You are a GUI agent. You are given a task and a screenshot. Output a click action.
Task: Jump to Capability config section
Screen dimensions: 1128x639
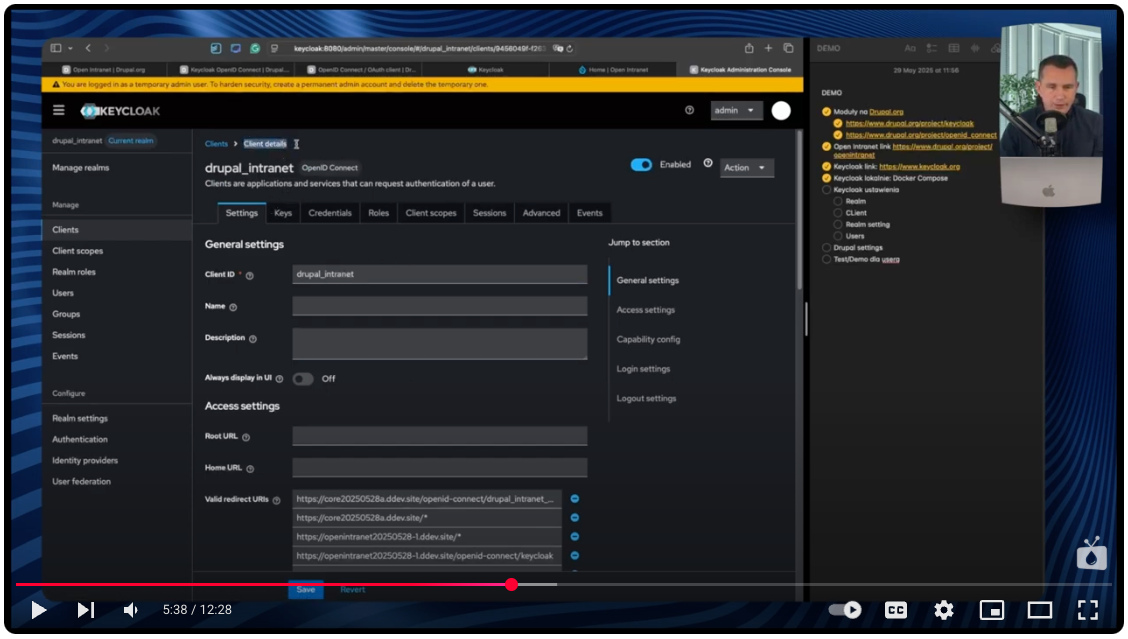point(648,340)
